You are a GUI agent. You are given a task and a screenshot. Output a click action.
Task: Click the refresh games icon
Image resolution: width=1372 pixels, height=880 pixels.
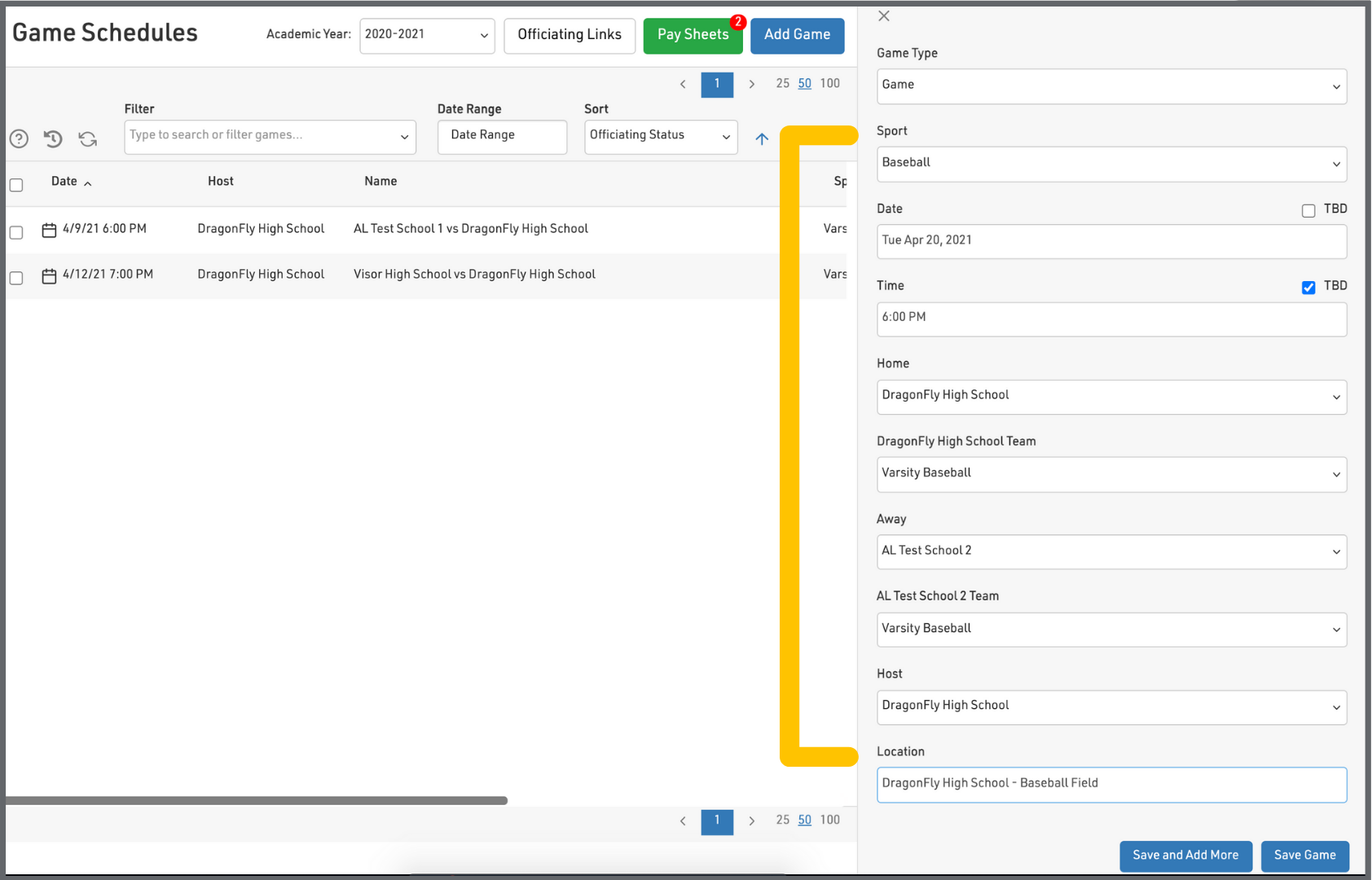88,139
